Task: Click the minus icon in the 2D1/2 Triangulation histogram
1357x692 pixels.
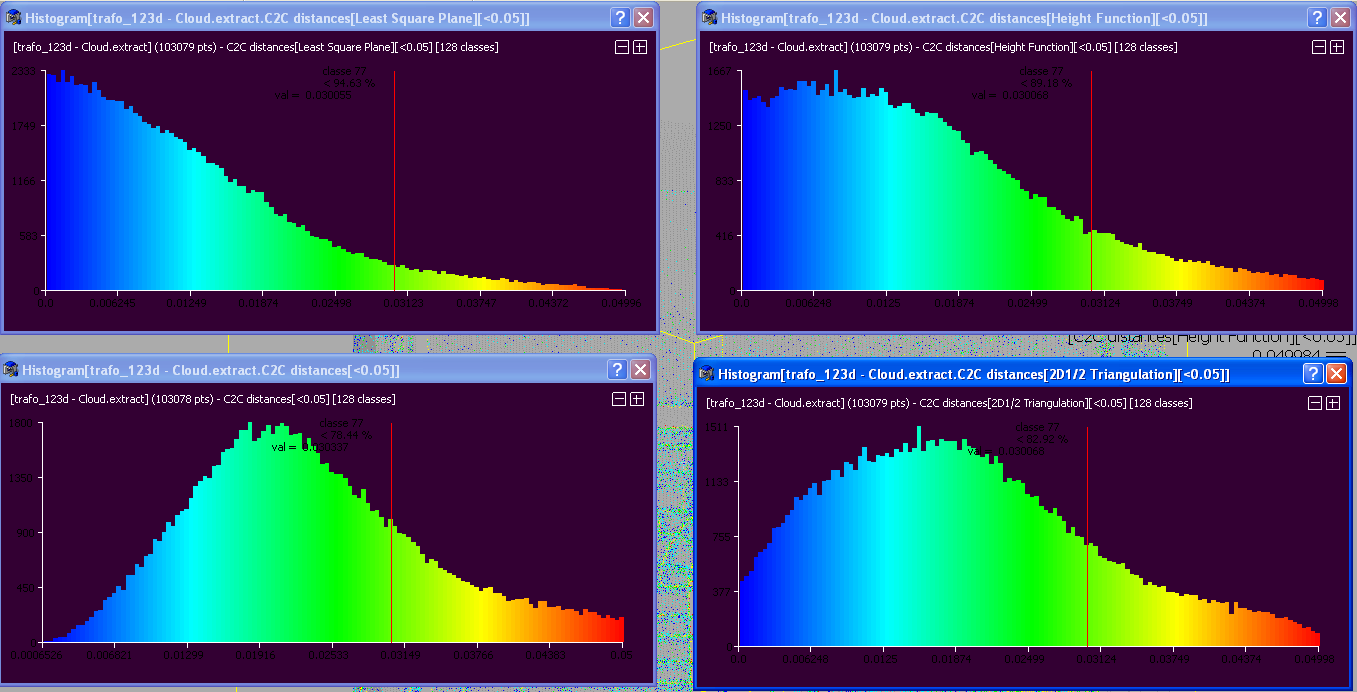Action: [1315, 403]
